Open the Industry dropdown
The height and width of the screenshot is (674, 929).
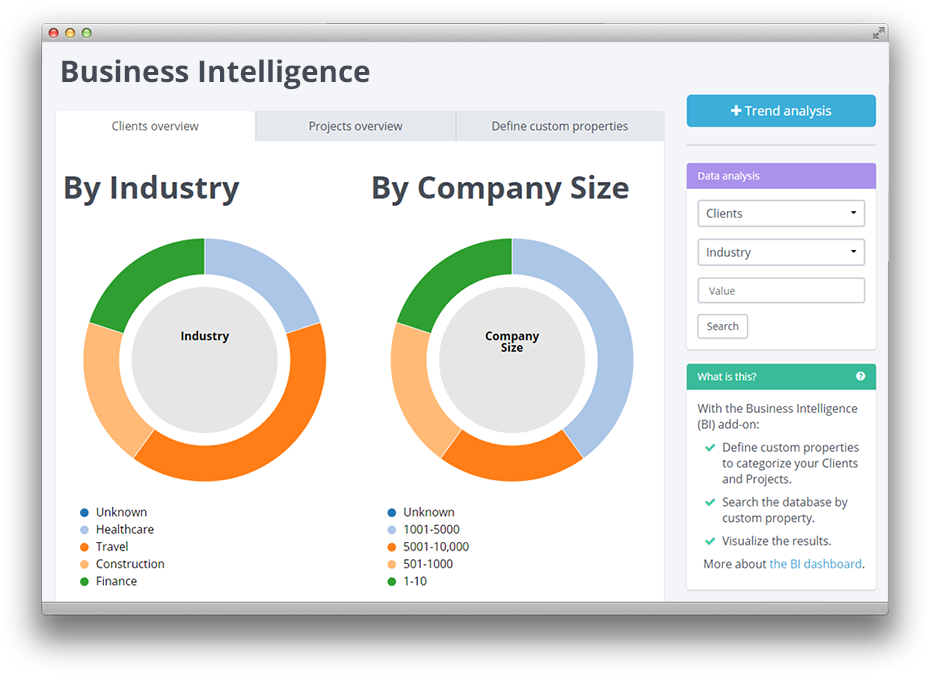coord(780,252)
